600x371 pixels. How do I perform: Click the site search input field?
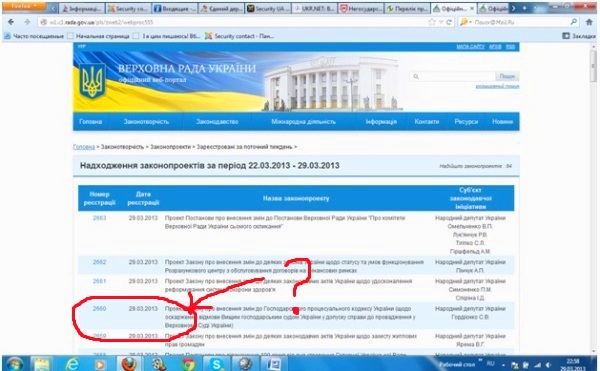(453, 76)
